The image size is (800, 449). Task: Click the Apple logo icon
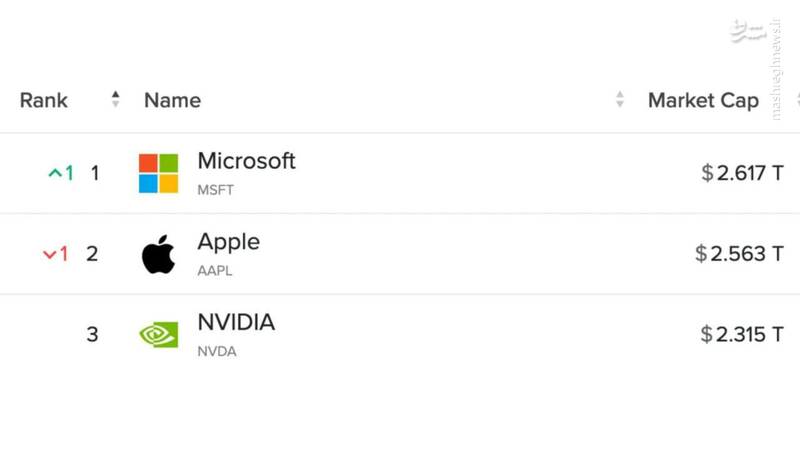coord(158,254)
